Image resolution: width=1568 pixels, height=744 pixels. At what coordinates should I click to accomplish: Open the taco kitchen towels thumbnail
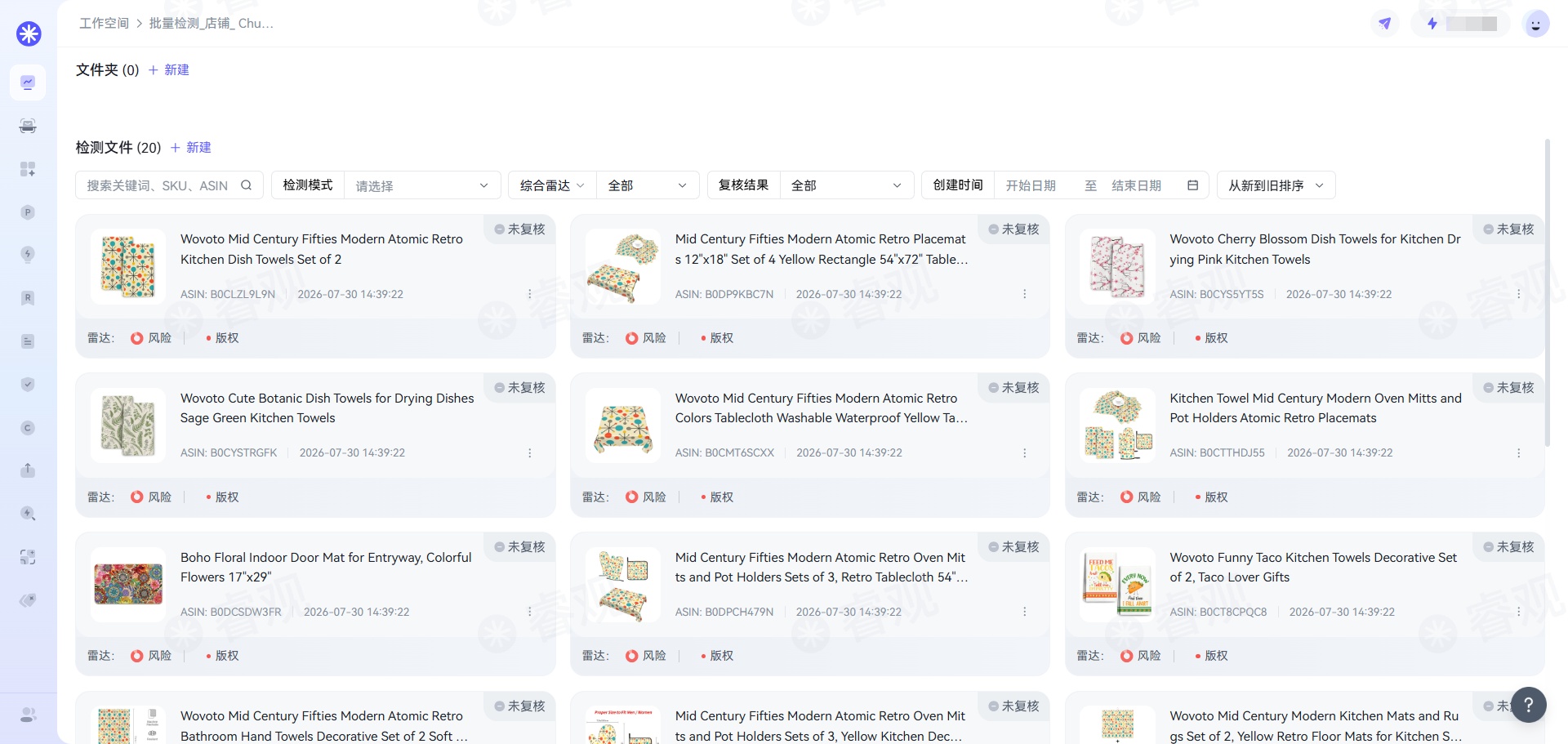pos(1117,585)
